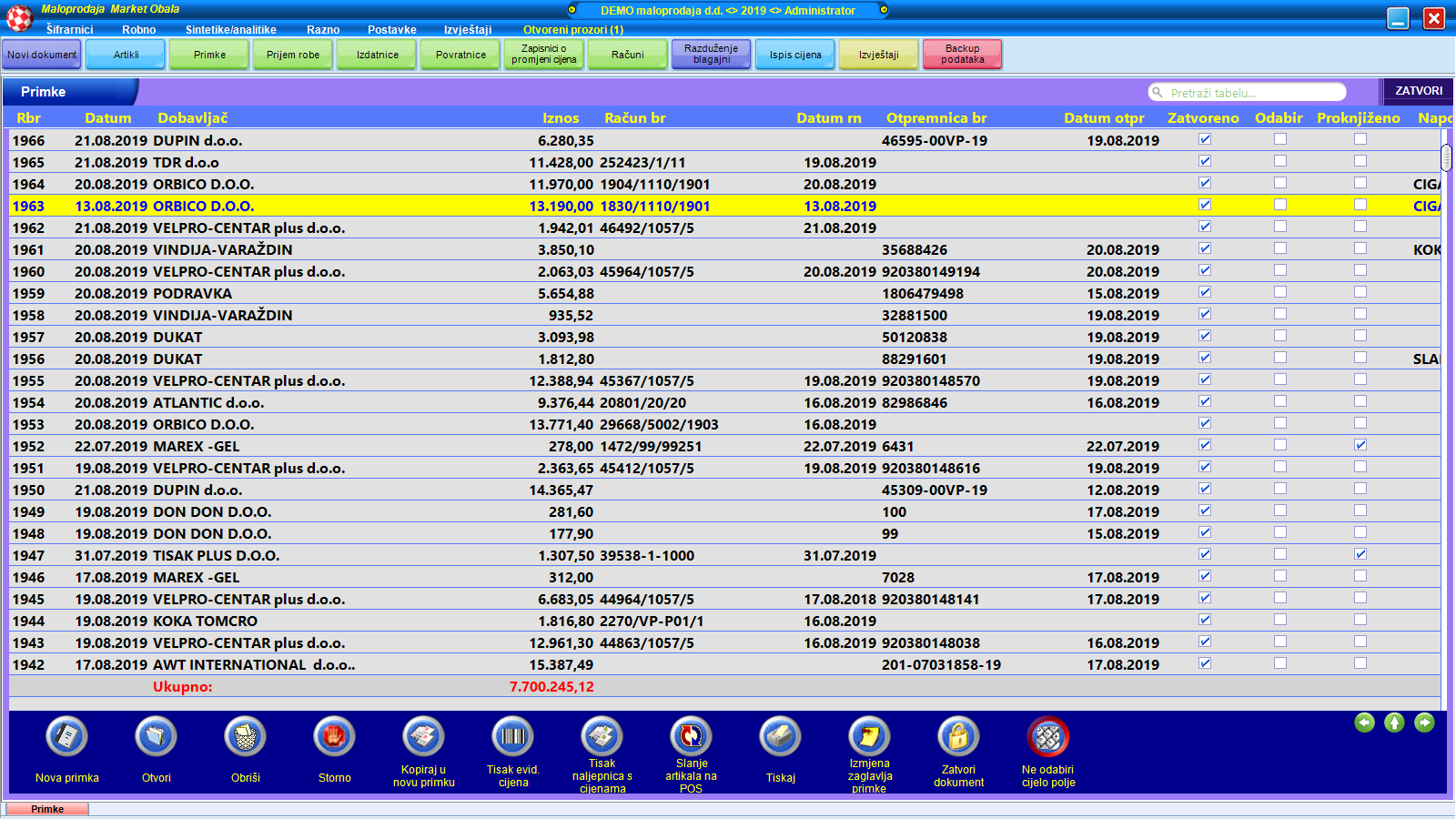Image resolution: width=1456 pixels, height=819 pixels.
Task: Click the Nova primka icon
Action: (66, 737)
